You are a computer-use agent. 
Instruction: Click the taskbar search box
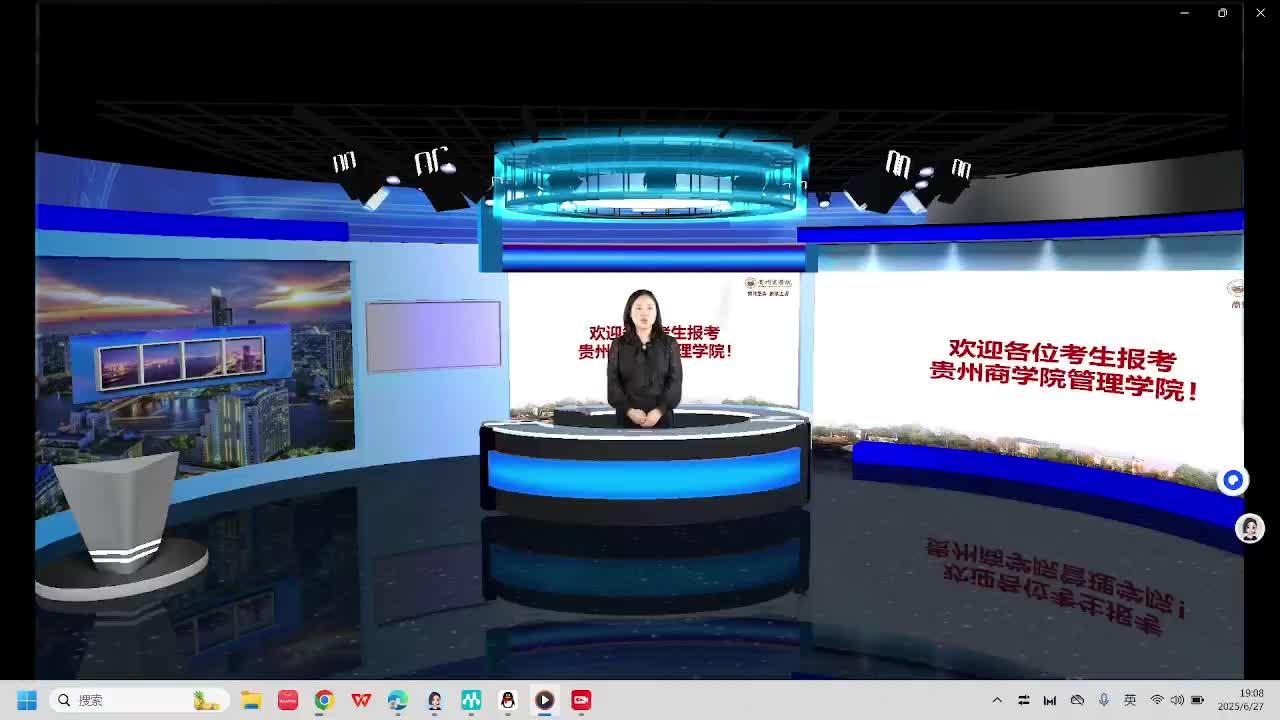coord(139,700)
